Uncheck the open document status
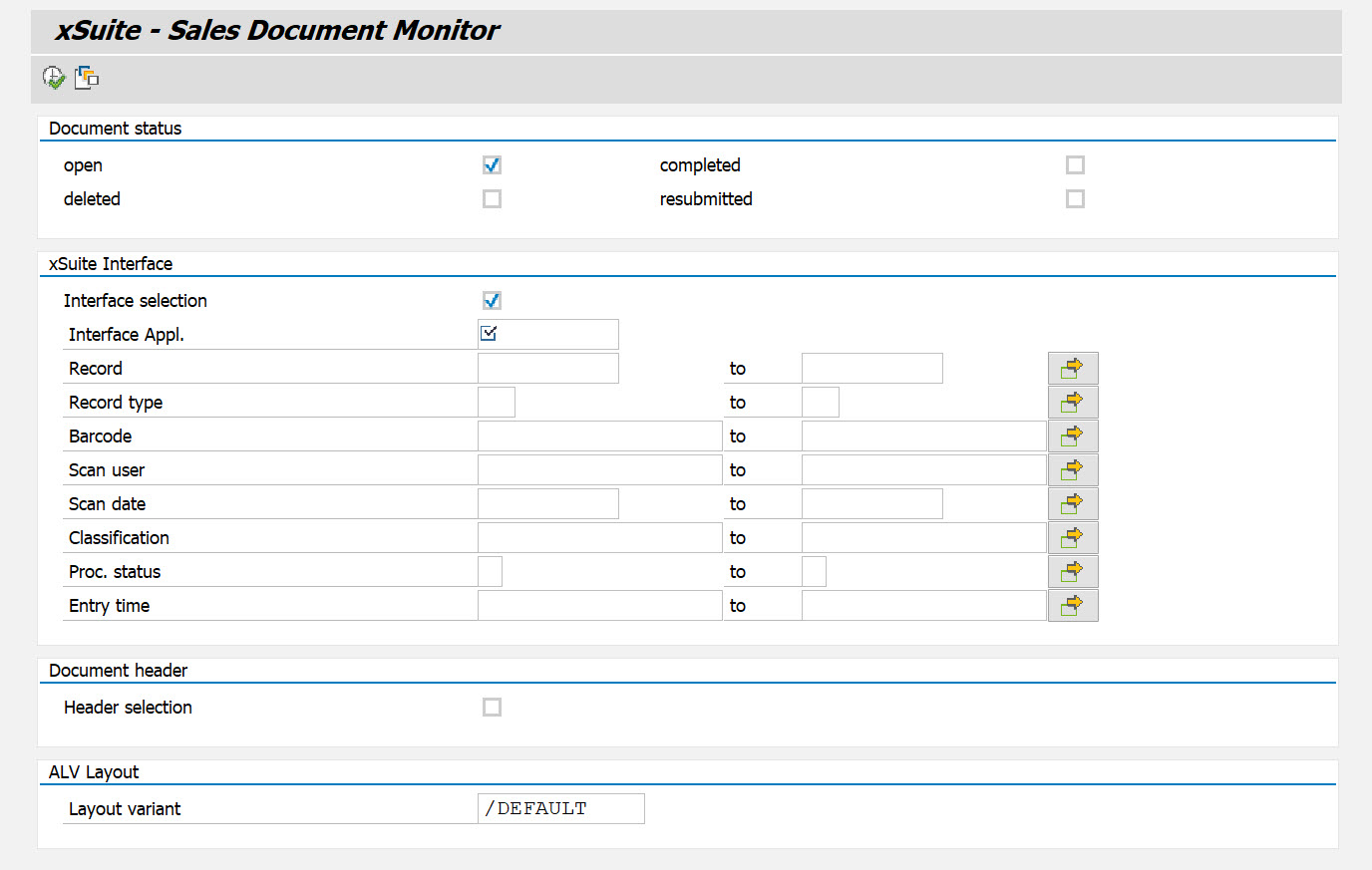Image resolution: width=1372 pixels, height=870 pixels. (x=491, y=164)
